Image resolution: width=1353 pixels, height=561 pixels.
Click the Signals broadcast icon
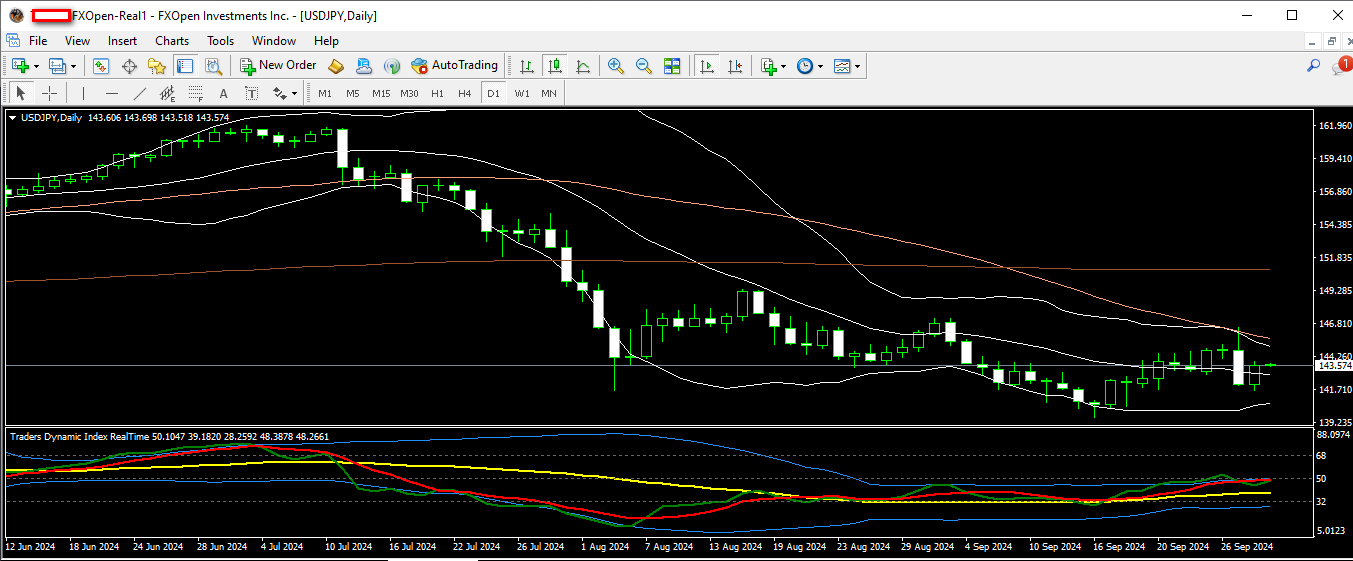[392, 66]
